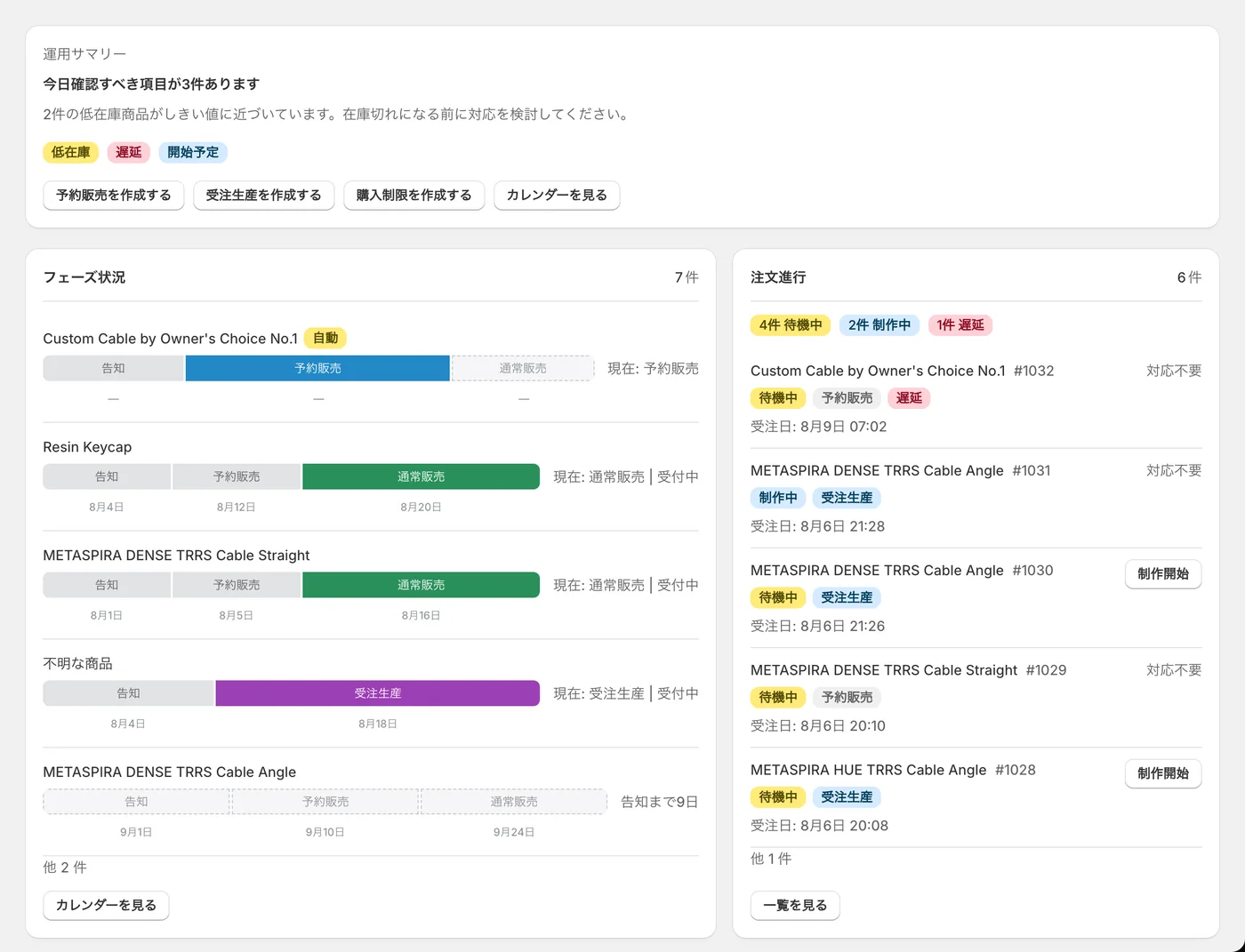Viewport: 1245px width, 952px height.
Task: Select the 低在庫 badge in the summary
Action: coord(71,152)
